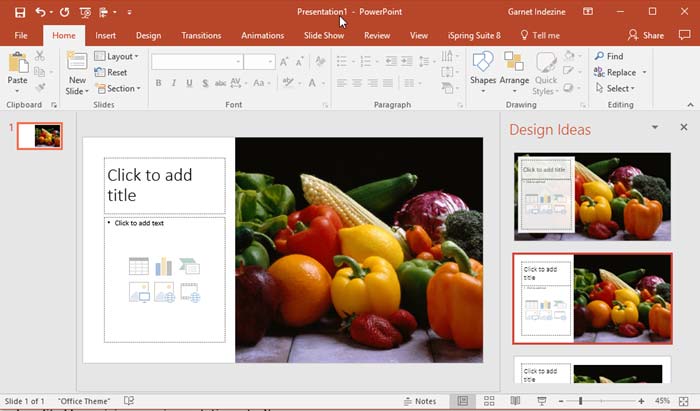Image resolution: width=700 pixels, height=411 pixels.
Task: Toggle Bold formatting
Action: (160, 84)
